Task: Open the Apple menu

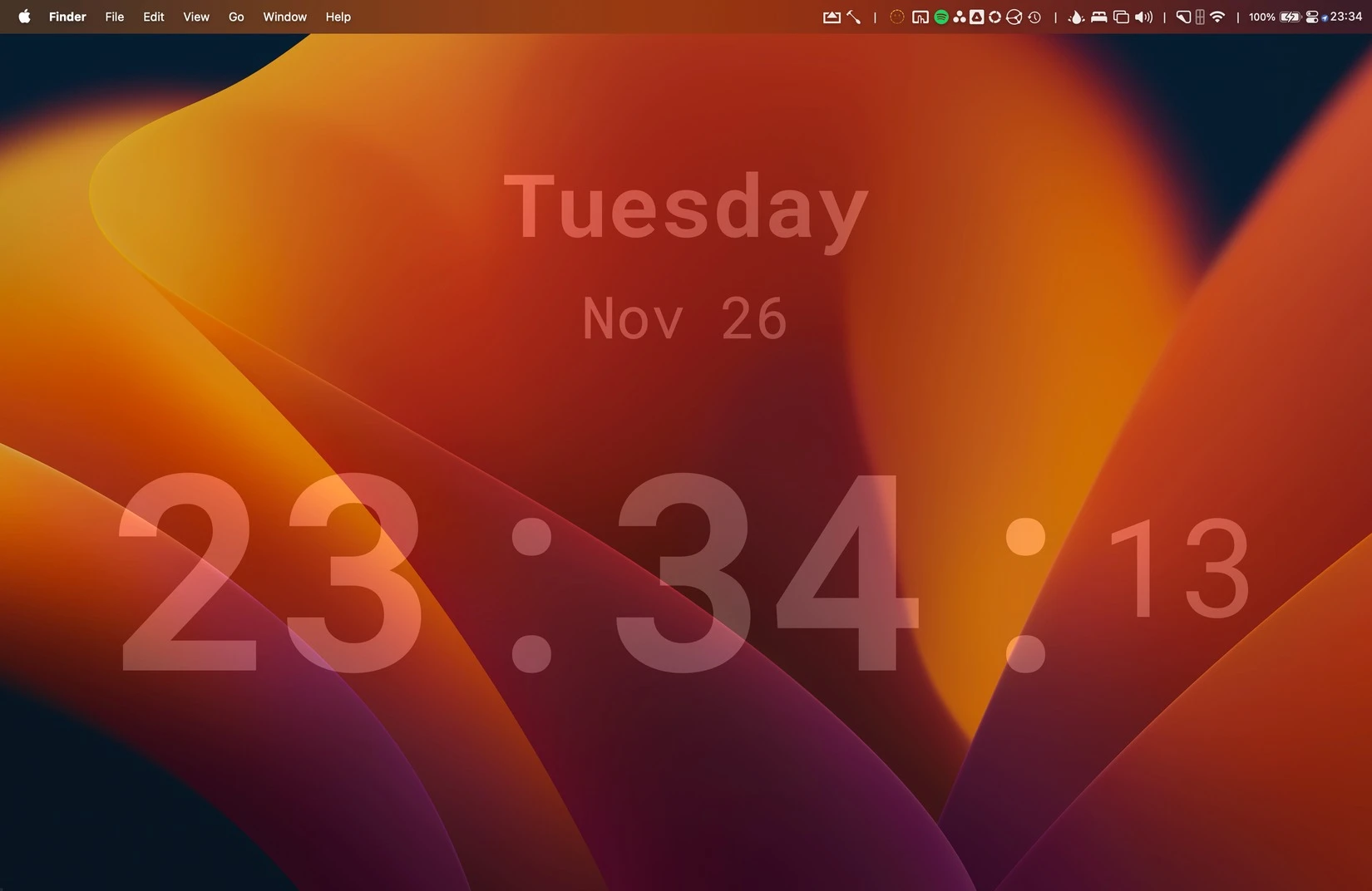Action: 24,17
